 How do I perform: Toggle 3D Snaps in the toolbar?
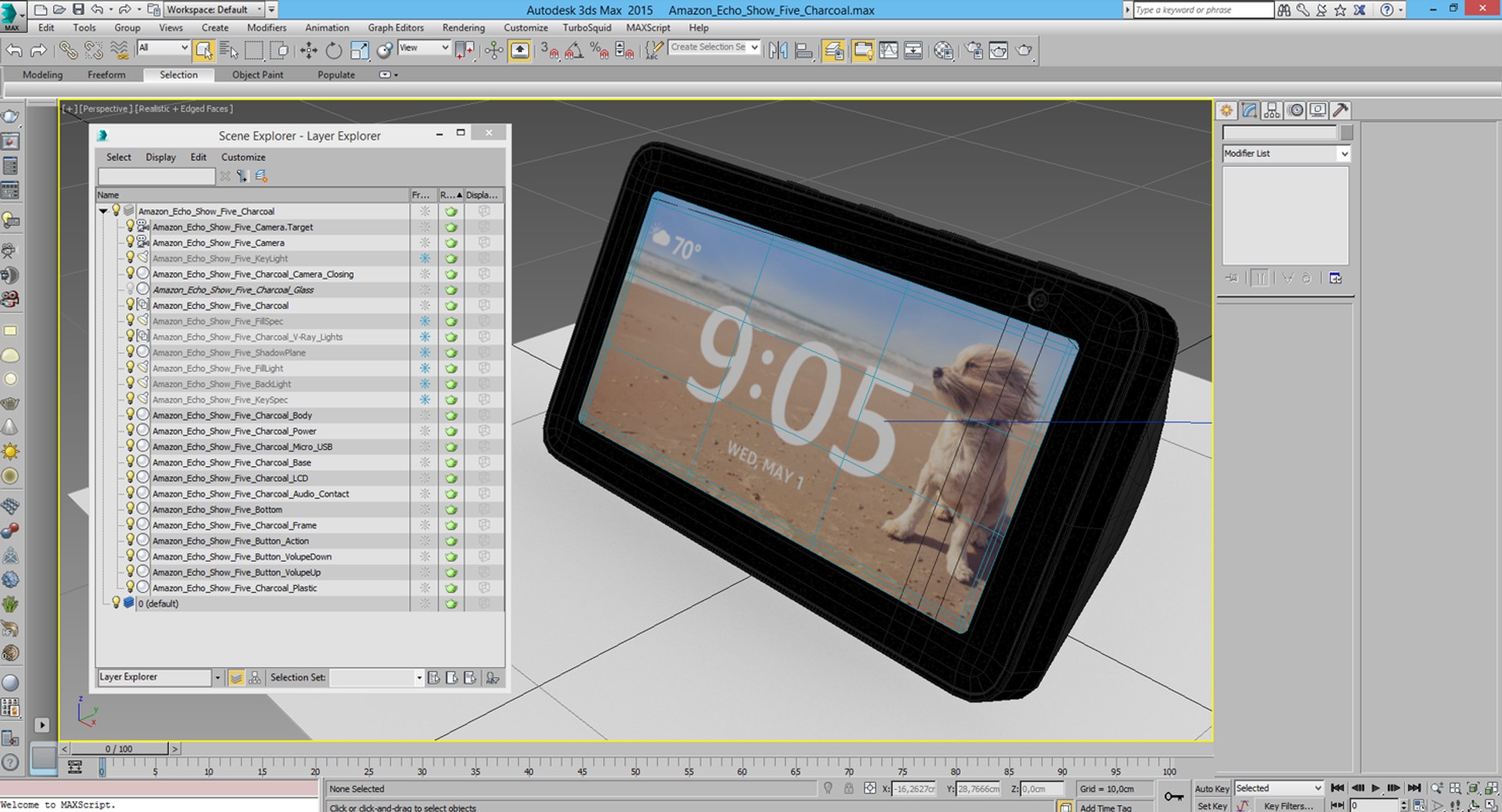(550, 51)
